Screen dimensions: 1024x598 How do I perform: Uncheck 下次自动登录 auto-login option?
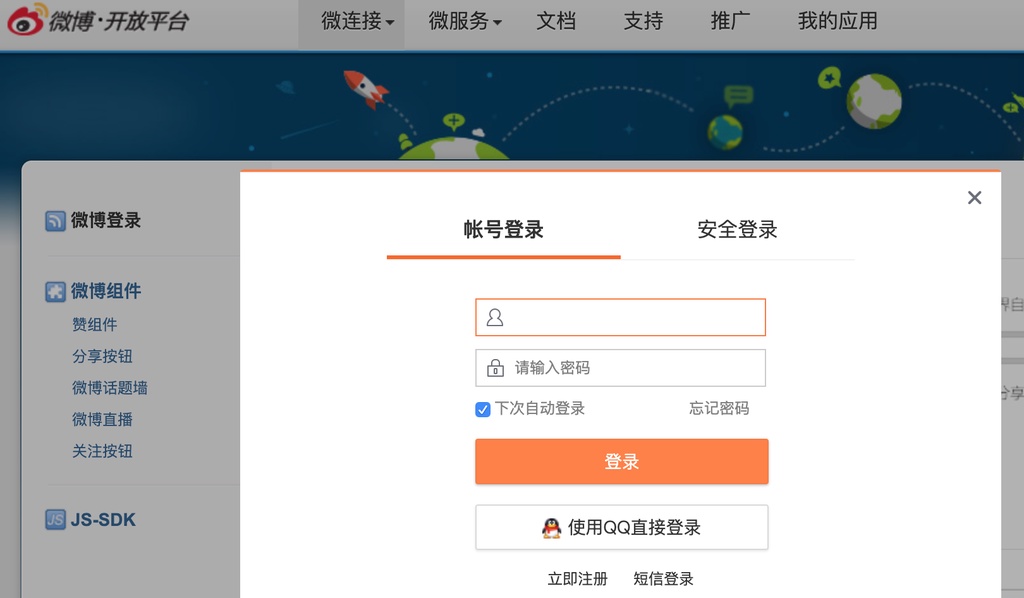tap(482, 408)
